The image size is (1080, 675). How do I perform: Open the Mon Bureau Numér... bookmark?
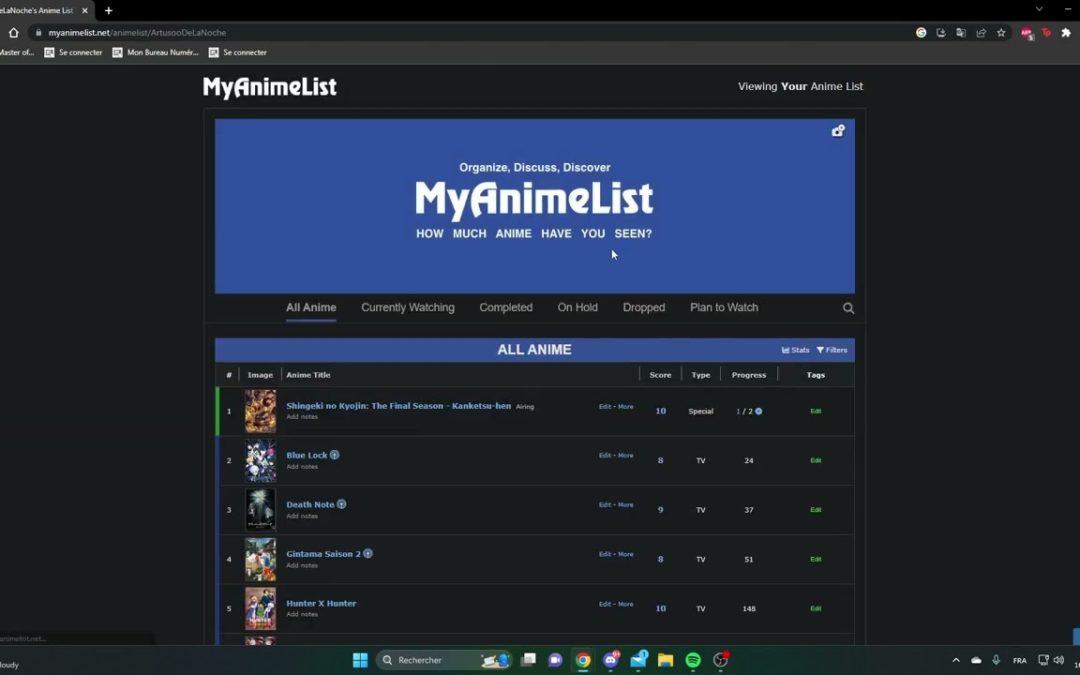click(x=156, y=52)
